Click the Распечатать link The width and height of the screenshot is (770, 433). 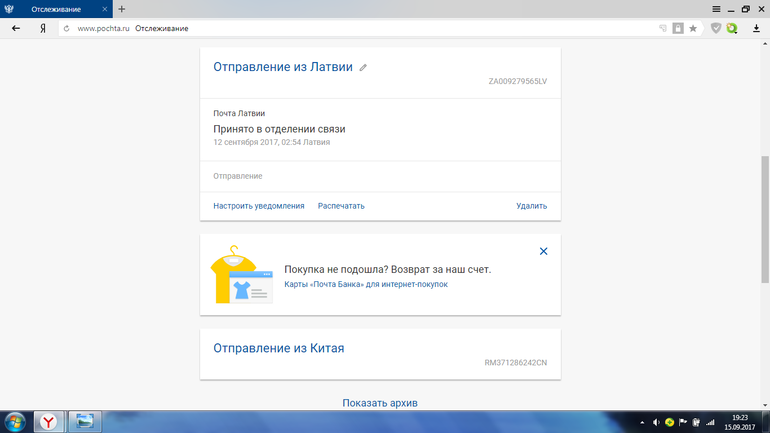[341, 206]
